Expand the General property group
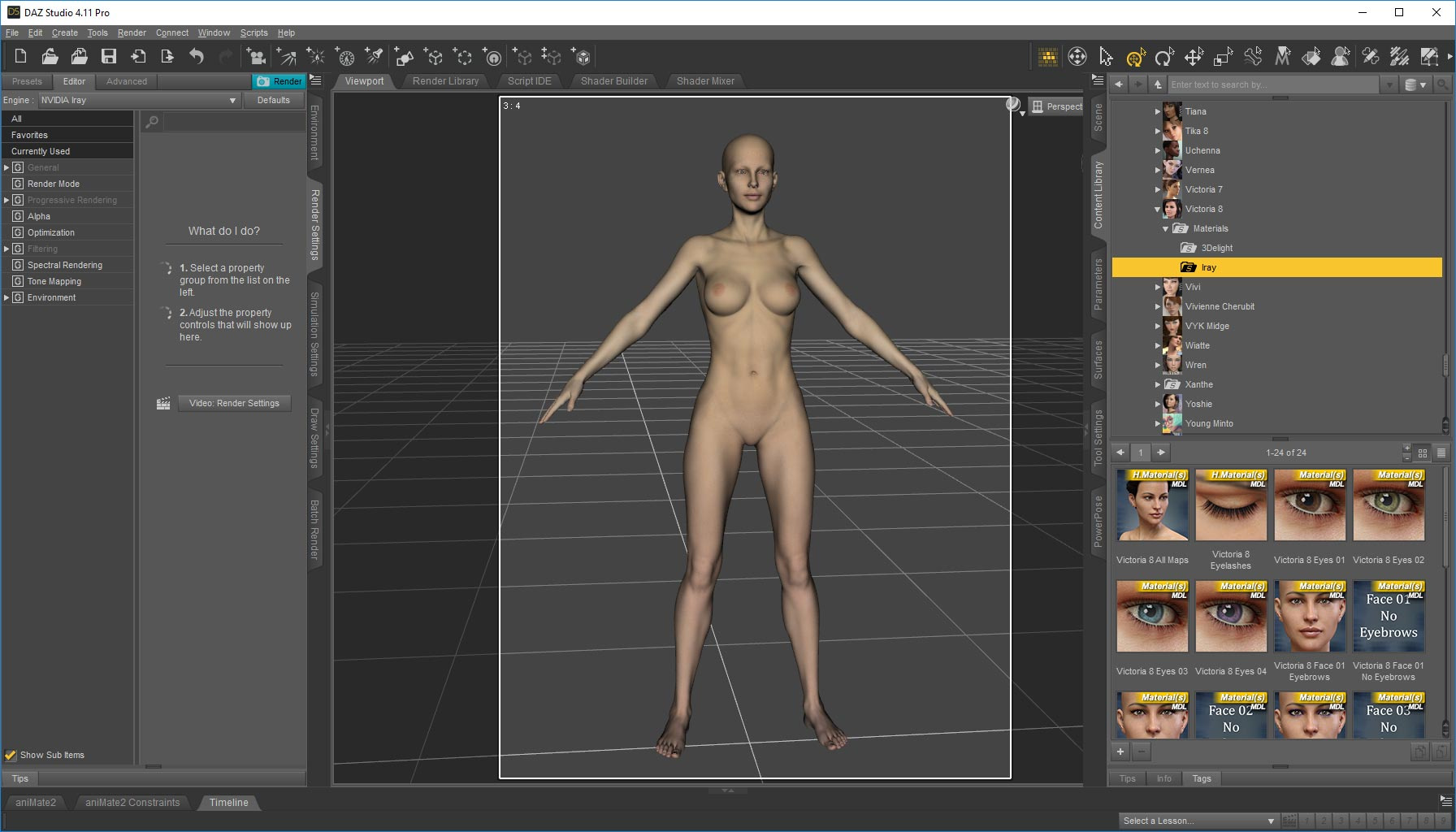This screenshot has height=832, width=1456. tap(6, 167)
